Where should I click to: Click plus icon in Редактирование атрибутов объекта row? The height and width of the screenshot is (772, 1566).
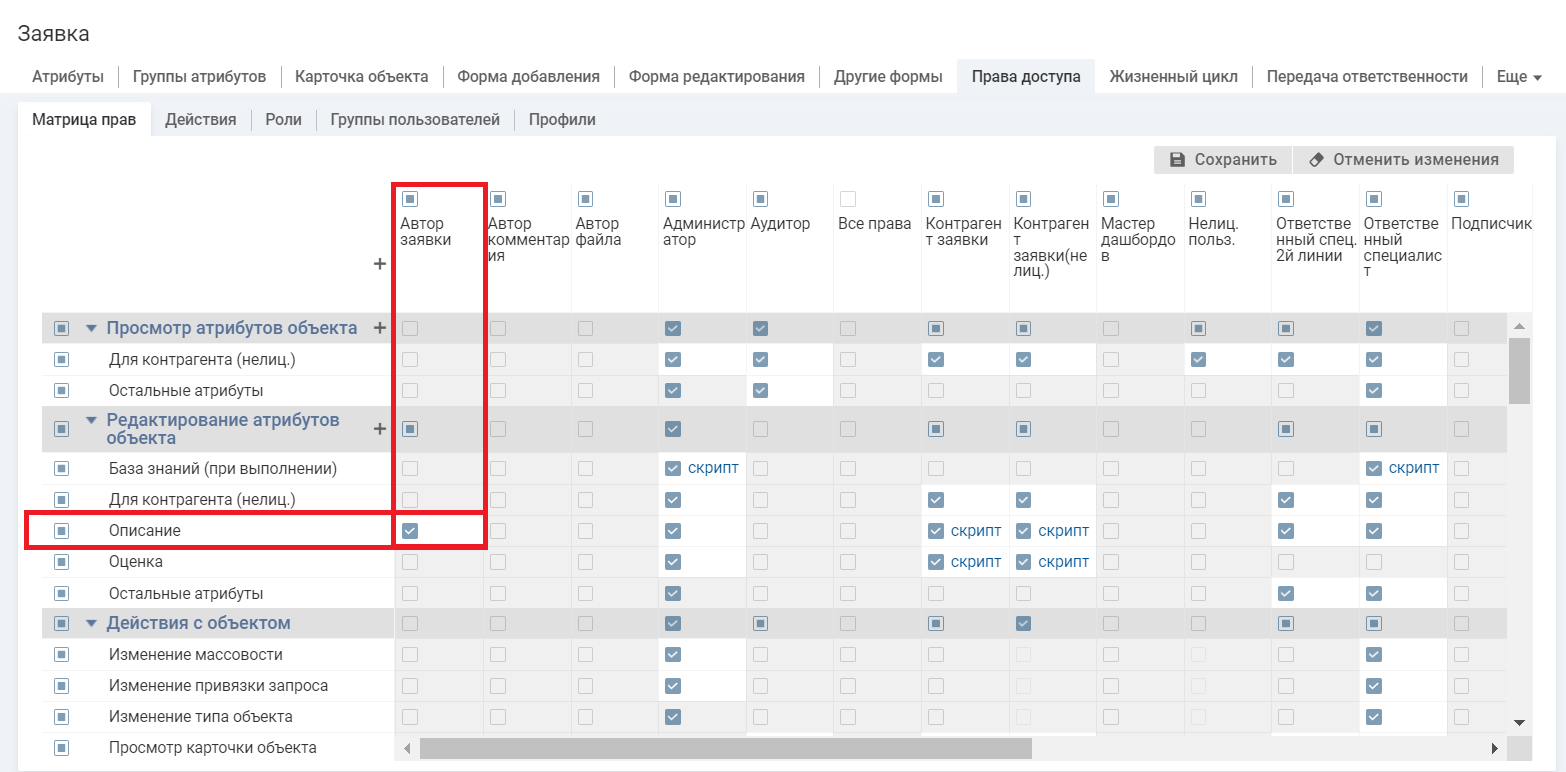click(379, 429)
